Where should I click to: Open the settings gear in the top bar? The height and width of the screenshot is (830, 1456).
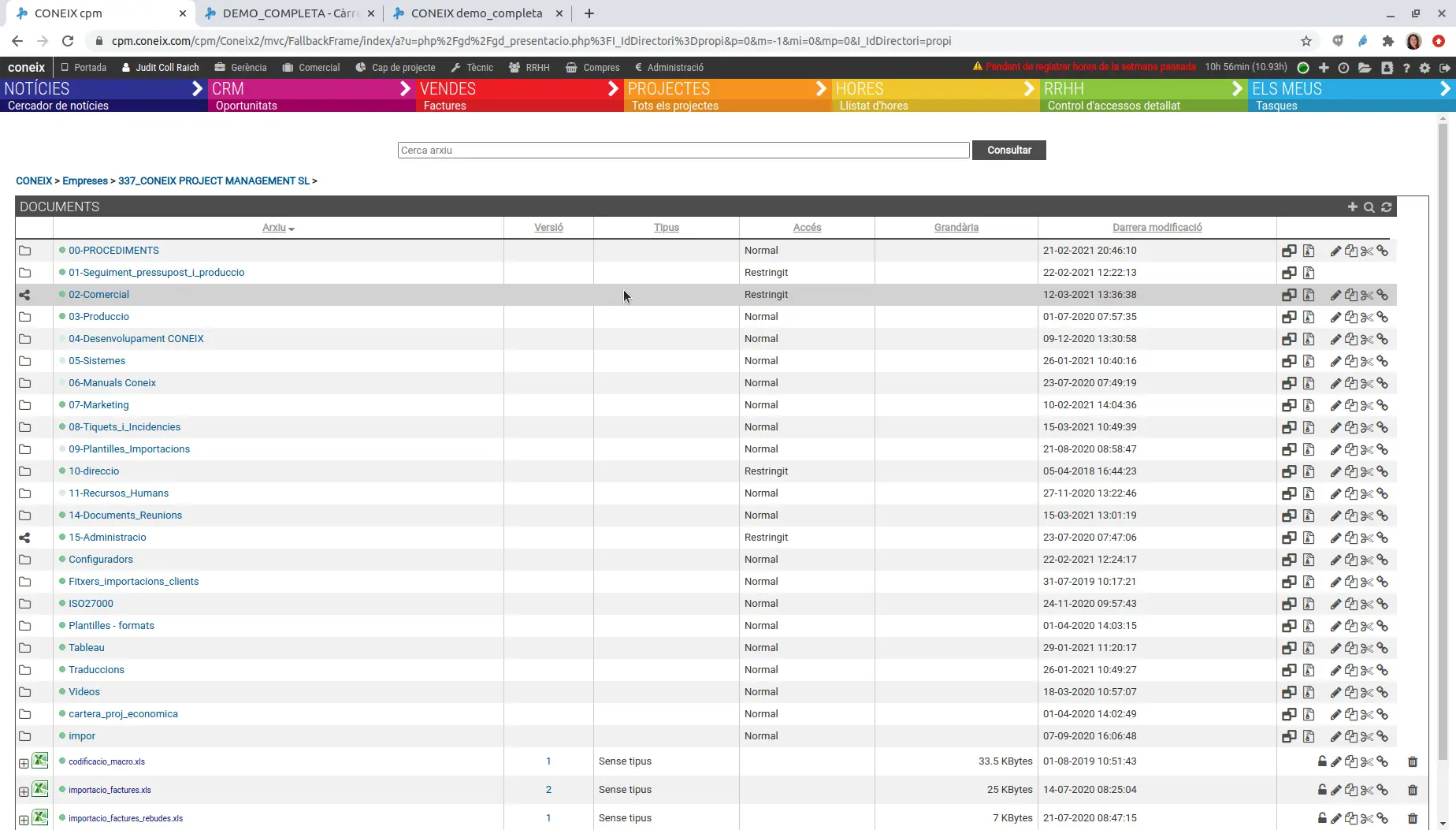coord(1424,68)
